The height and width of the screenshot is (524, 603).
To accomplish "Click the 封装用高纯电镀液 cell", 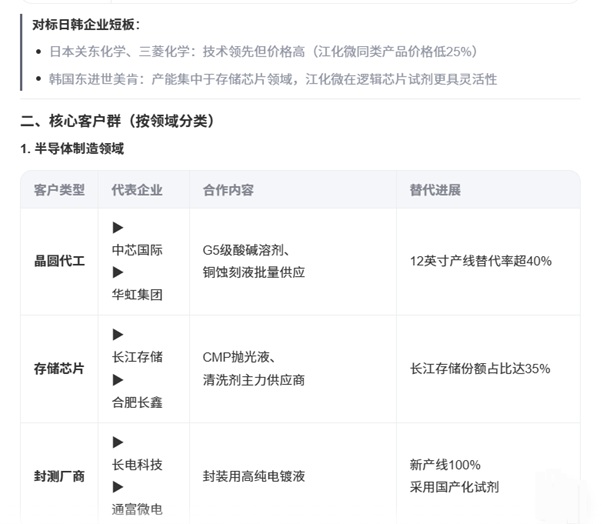I will coord(254,476).
